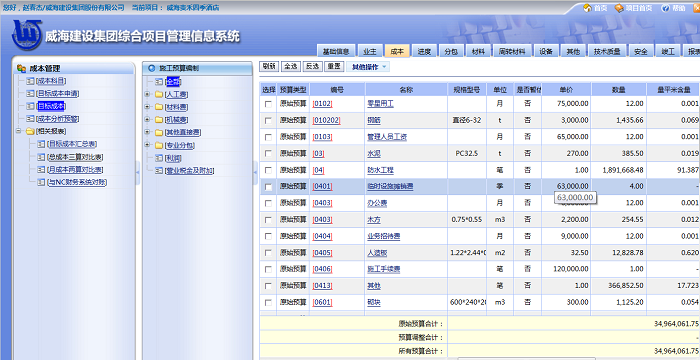
Task: Tick the checkbox for 木方 row
Action: (268, 220)
